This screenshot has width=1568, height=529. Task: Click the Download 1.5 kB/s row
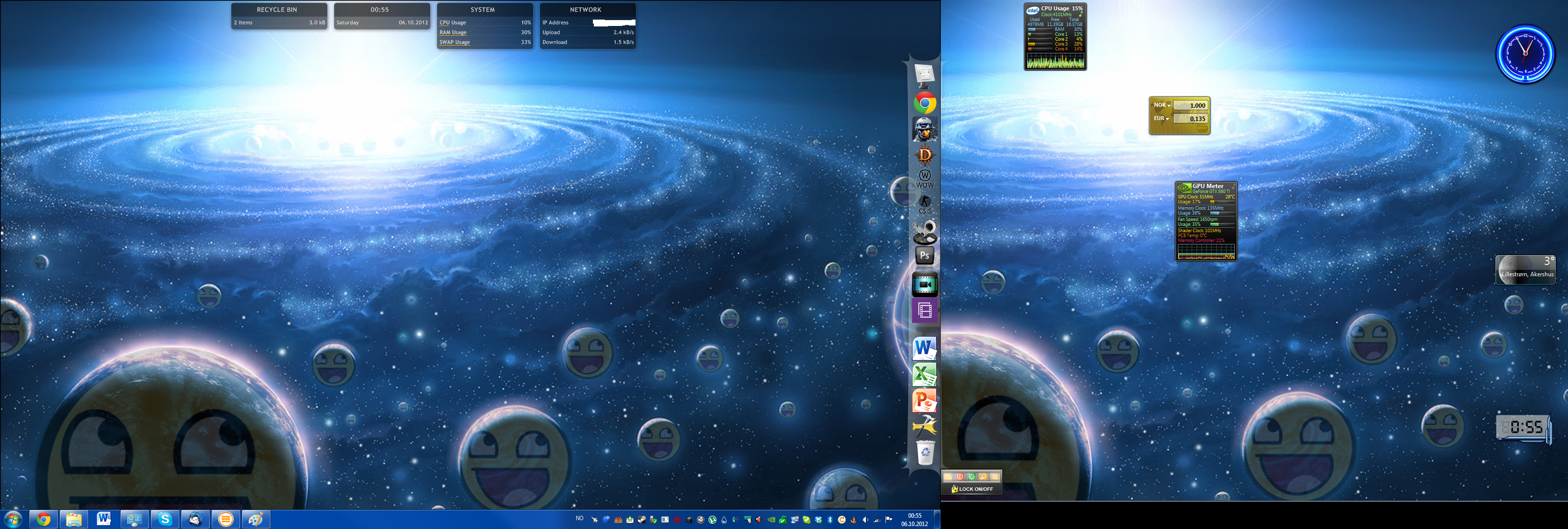pyautogui.click(x=588, y=43)
